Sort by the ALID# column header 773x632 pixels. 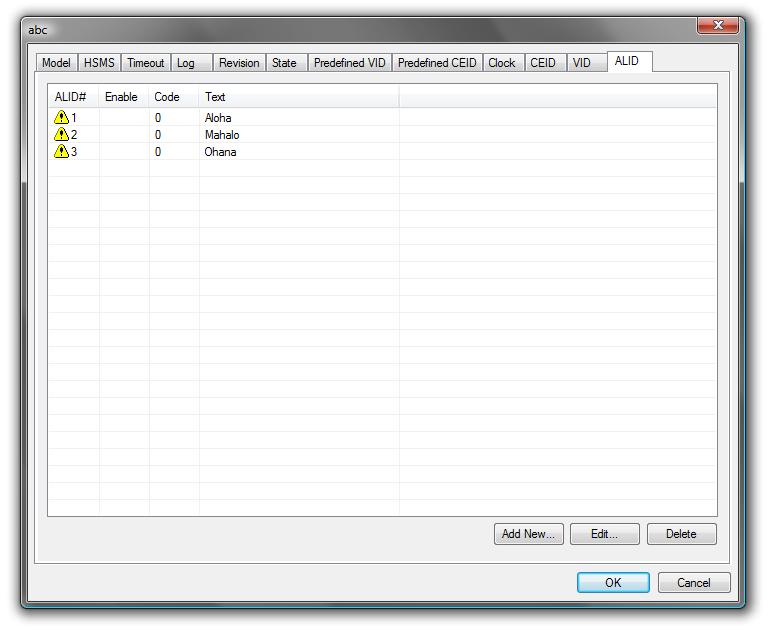click(73, 97)
